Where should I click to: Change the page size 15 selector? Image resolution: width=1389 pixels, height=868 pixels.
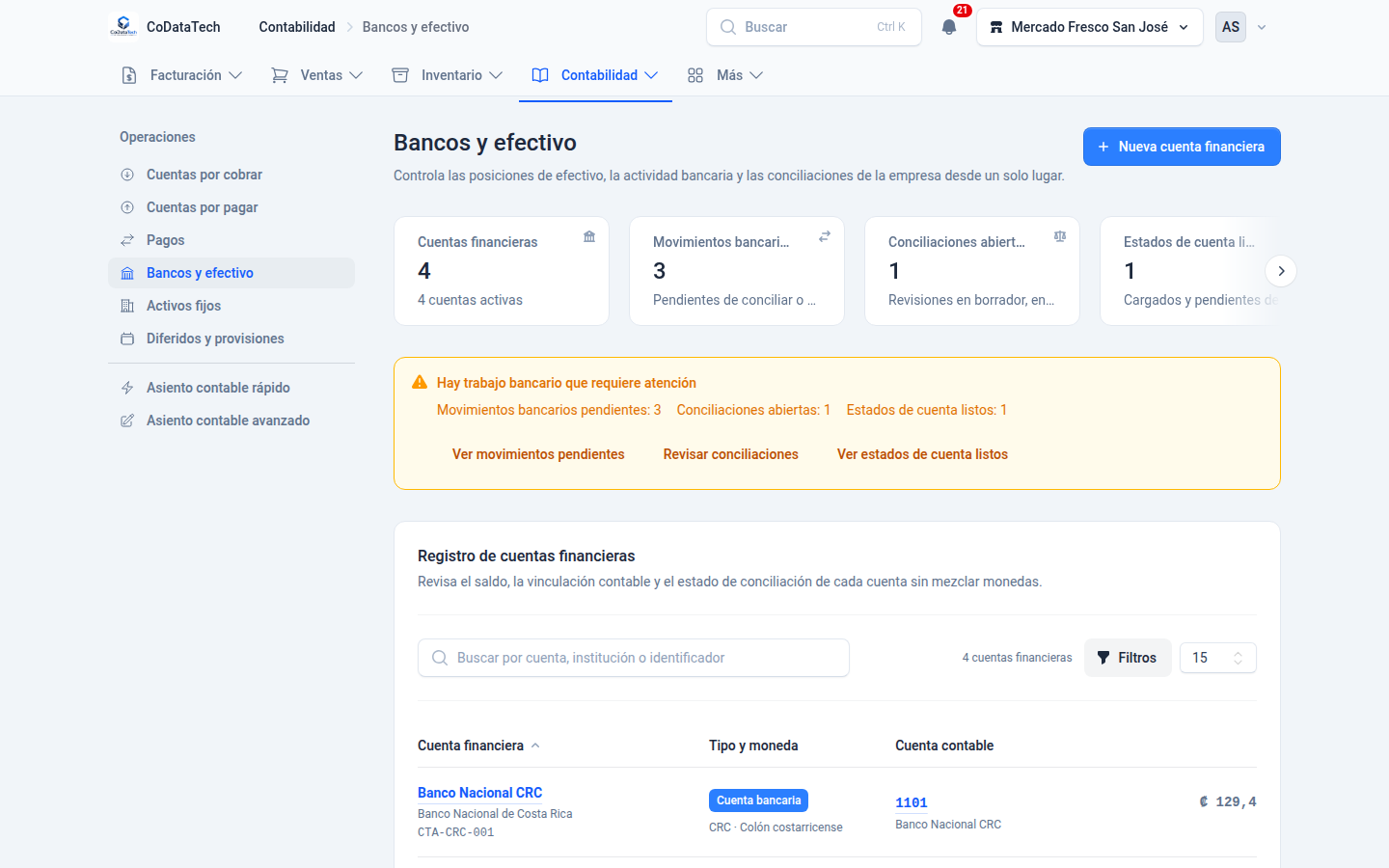pyautogui.click(x=1218, y=658)
